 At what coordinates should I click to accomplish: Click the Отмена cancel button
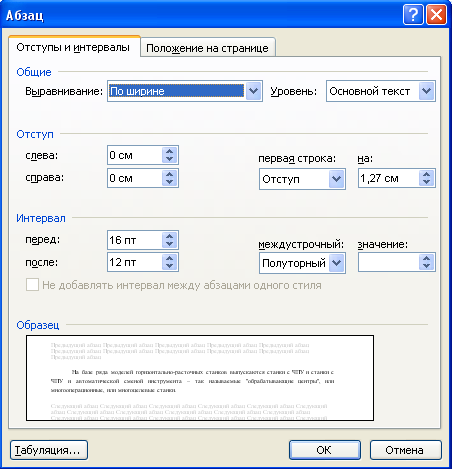click(405, 450)
